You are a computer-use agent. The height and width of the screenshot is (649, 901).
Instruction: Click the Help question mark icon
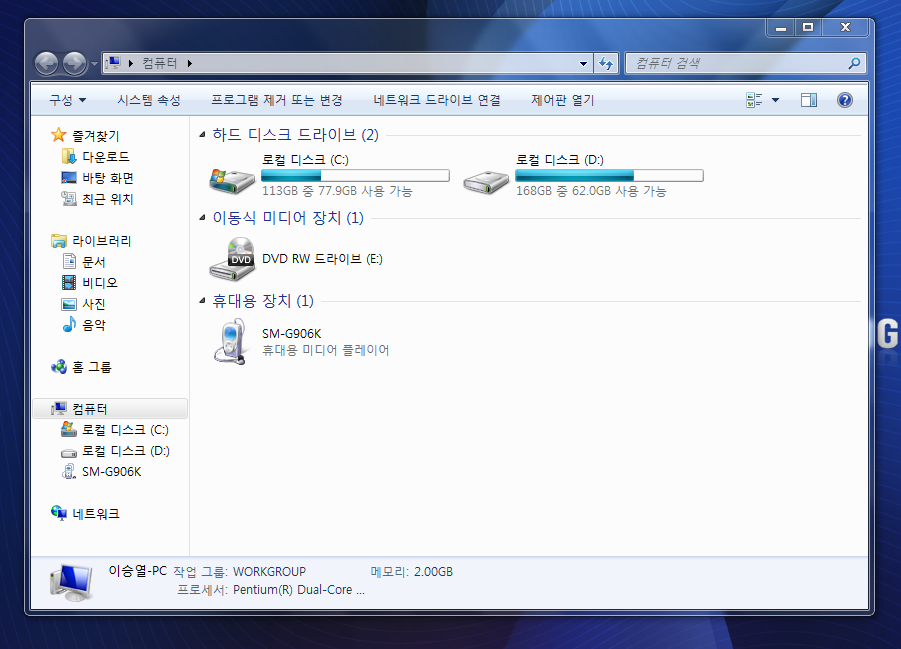(844, 100)
